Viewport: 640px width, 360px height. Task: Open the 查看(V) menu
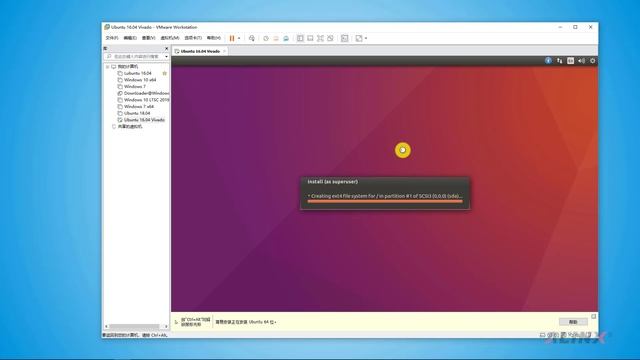coord(149,38)
